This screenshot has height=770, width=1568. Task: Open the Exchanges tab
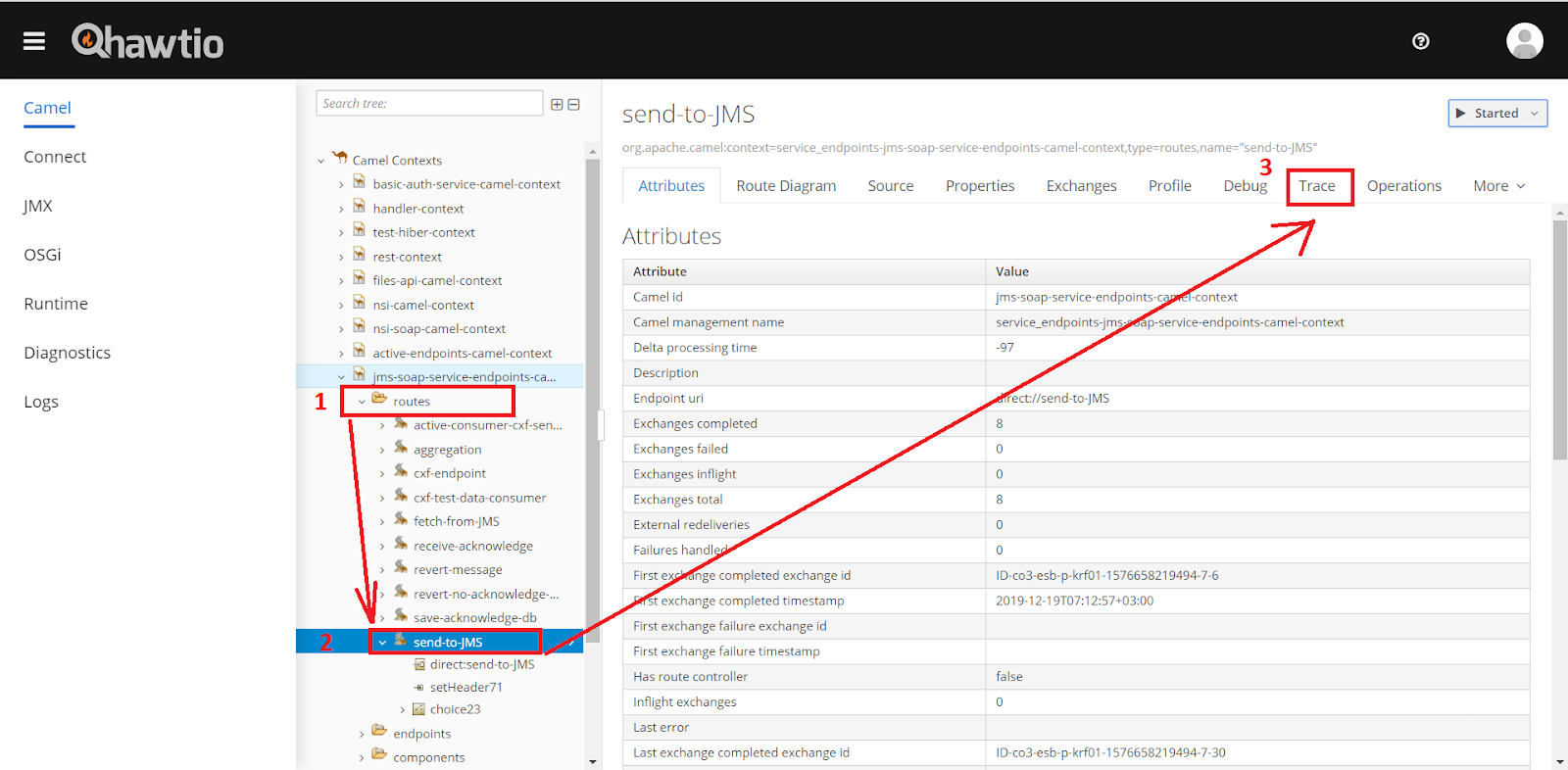coord(1081,186)
